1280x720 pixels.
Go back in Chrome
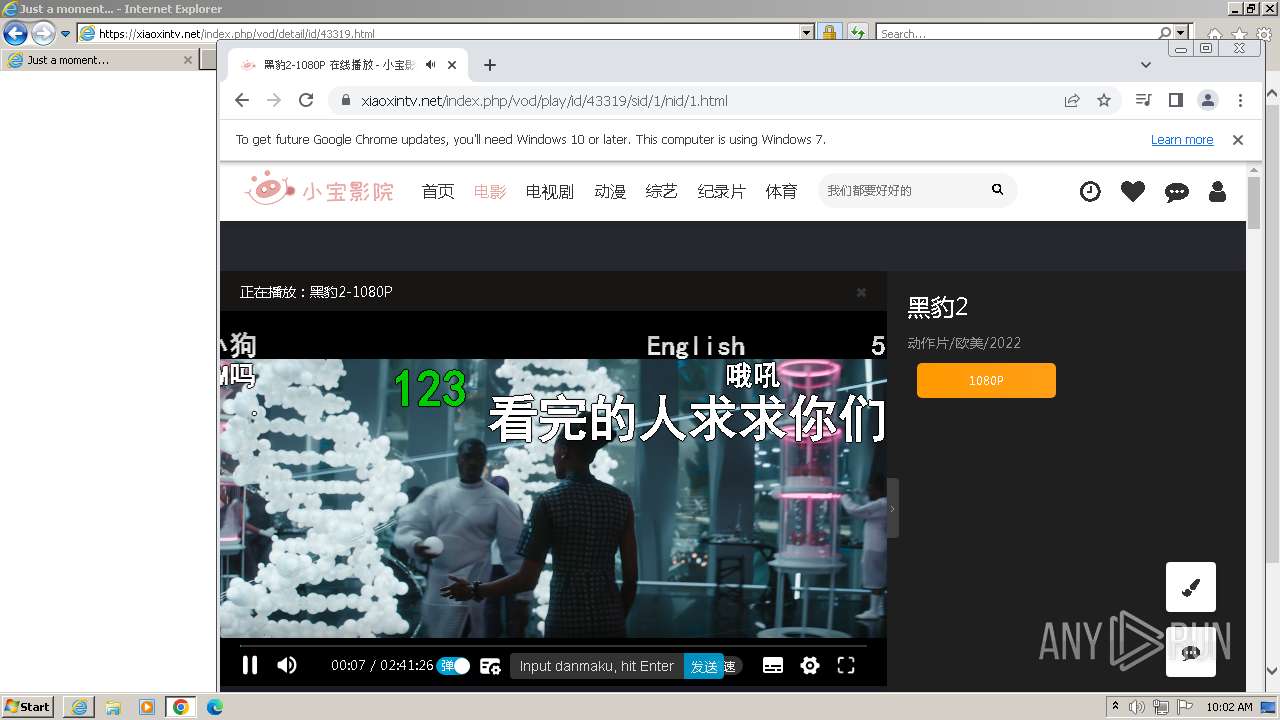[x=242, y=100]
